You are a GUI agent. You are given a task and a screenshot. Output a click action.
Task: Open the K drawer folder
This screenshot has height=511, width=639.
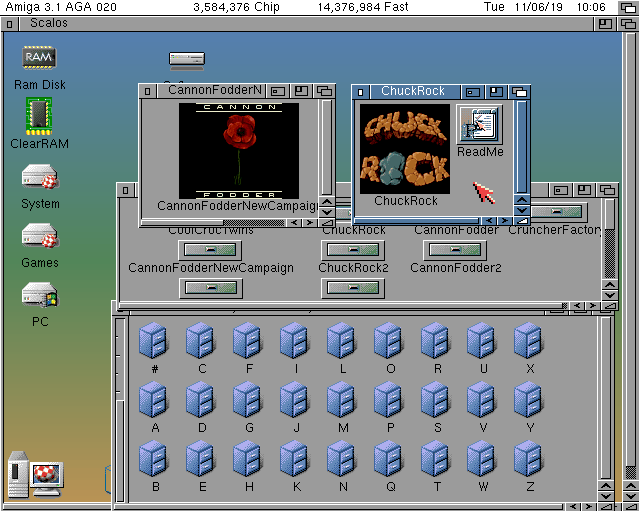[294, 458]
